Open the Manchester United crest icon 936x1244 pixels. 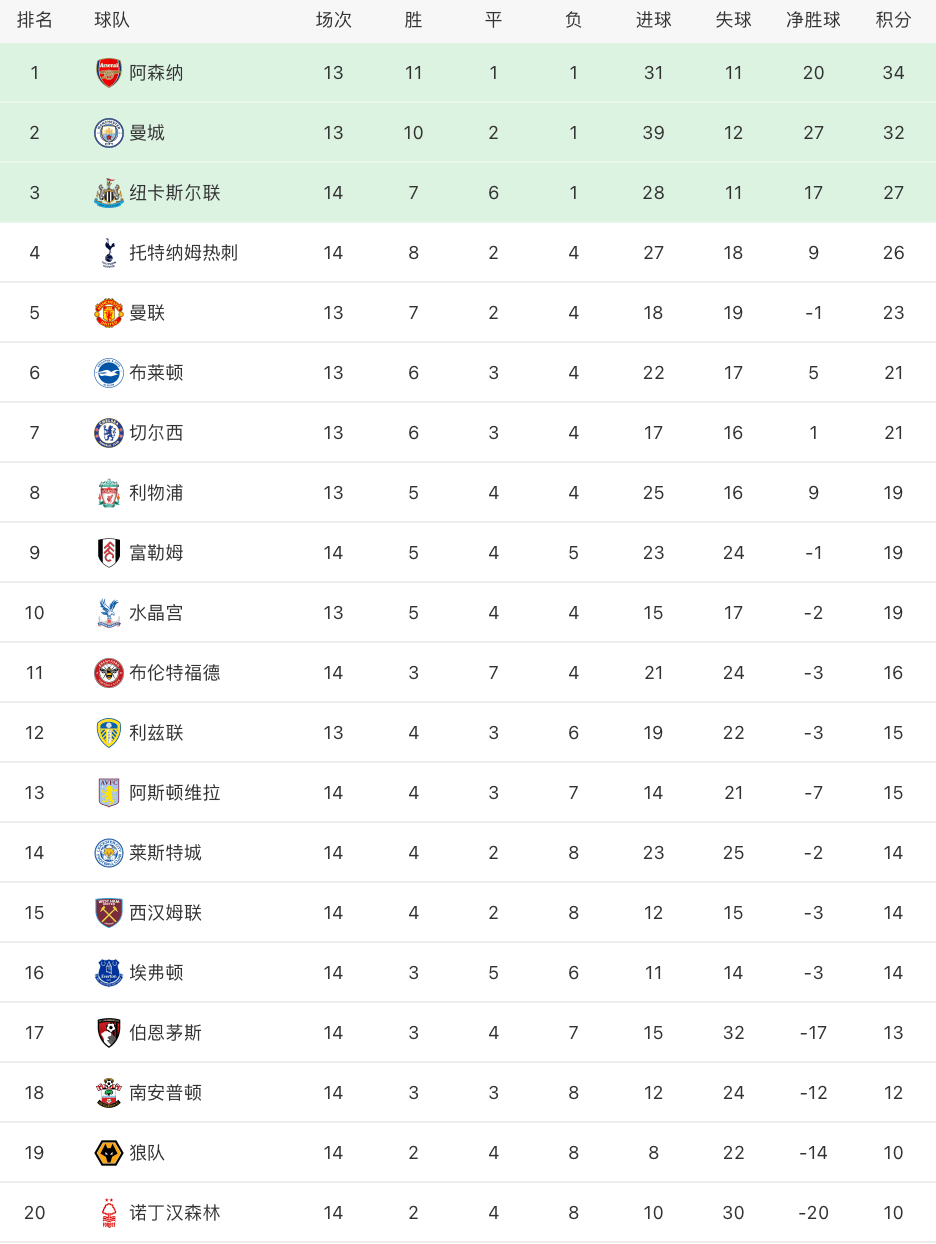[x=109, y=312]
